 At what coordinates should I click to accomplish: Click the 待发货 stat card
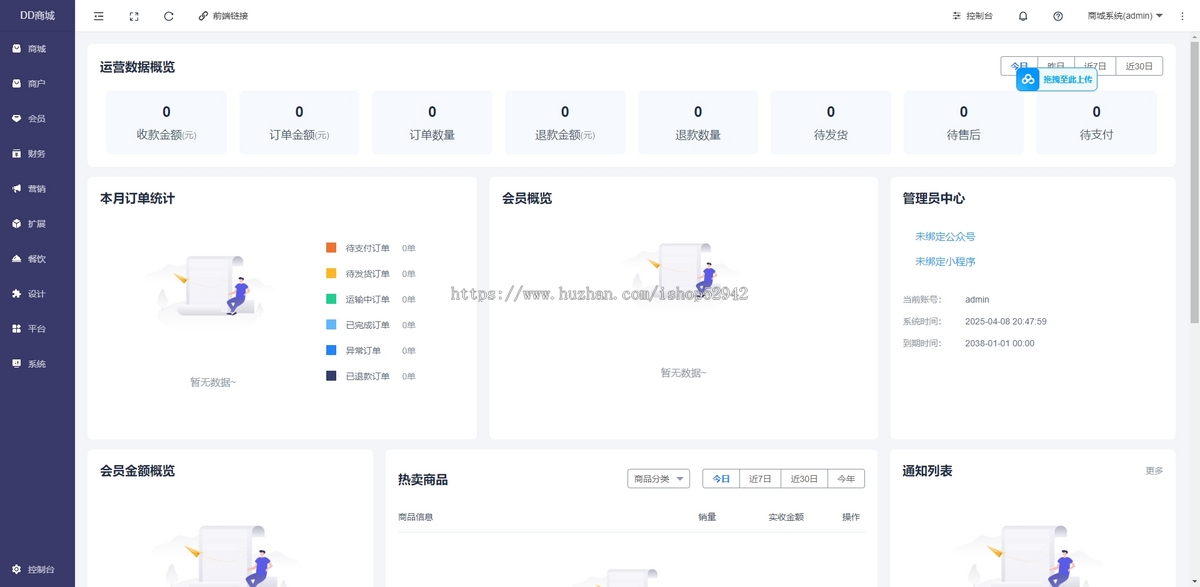pyautogui.click(x=831, y=123)
